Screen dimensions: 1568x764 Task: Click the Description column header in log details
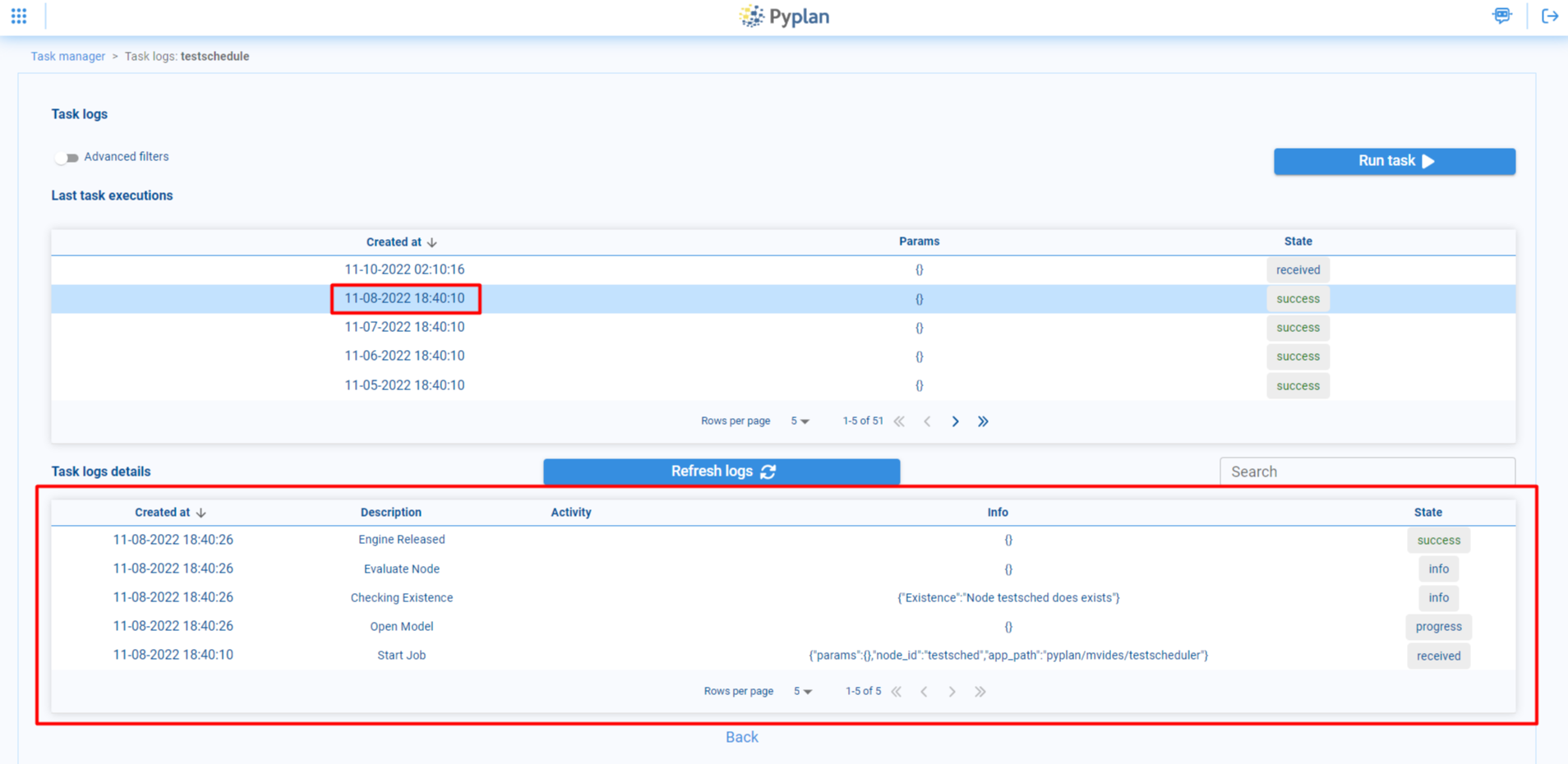click(x=390, y=513)
